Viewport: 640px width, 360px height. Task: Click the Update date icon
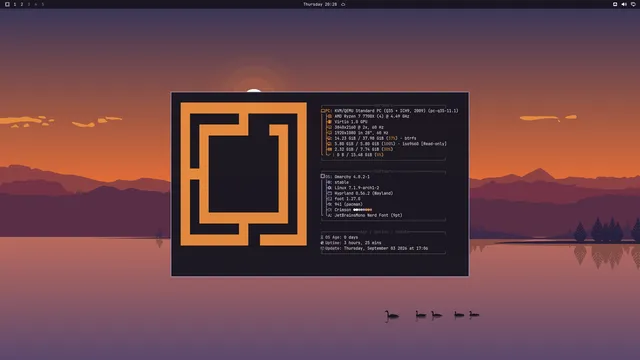(x=322, y=248)
